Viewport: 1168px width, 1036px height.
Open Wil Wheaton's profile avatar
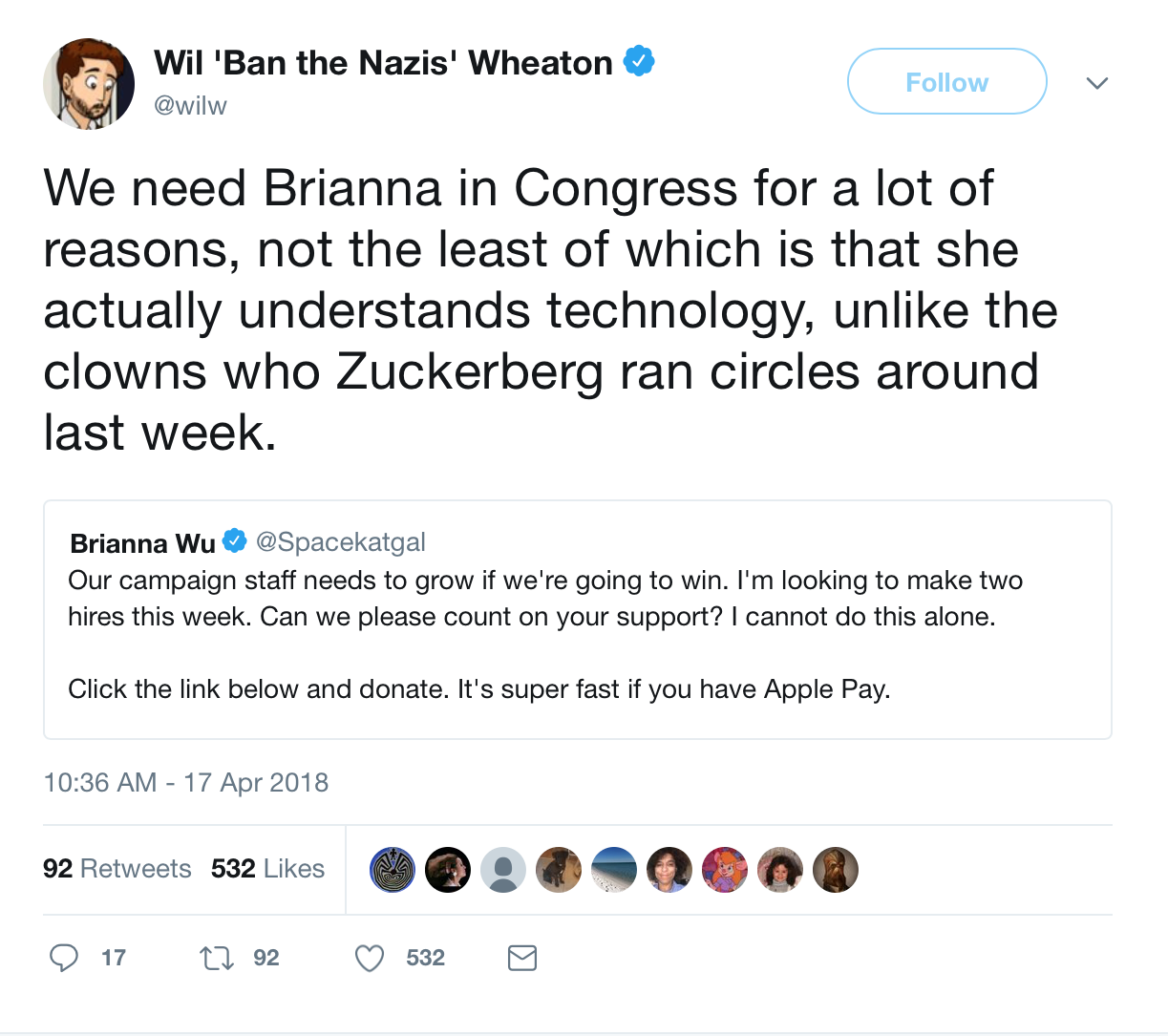pos(89,84)
